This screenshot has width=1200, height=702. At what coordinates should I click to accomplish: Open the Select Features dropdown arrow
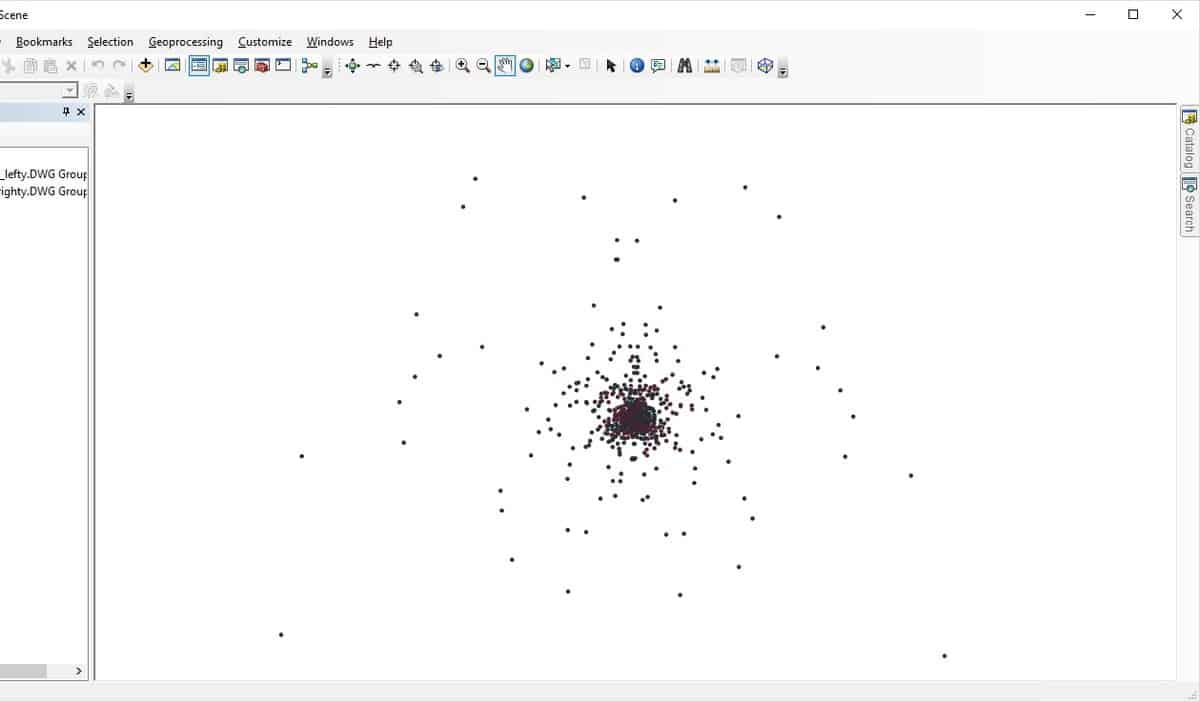(567, 66)
